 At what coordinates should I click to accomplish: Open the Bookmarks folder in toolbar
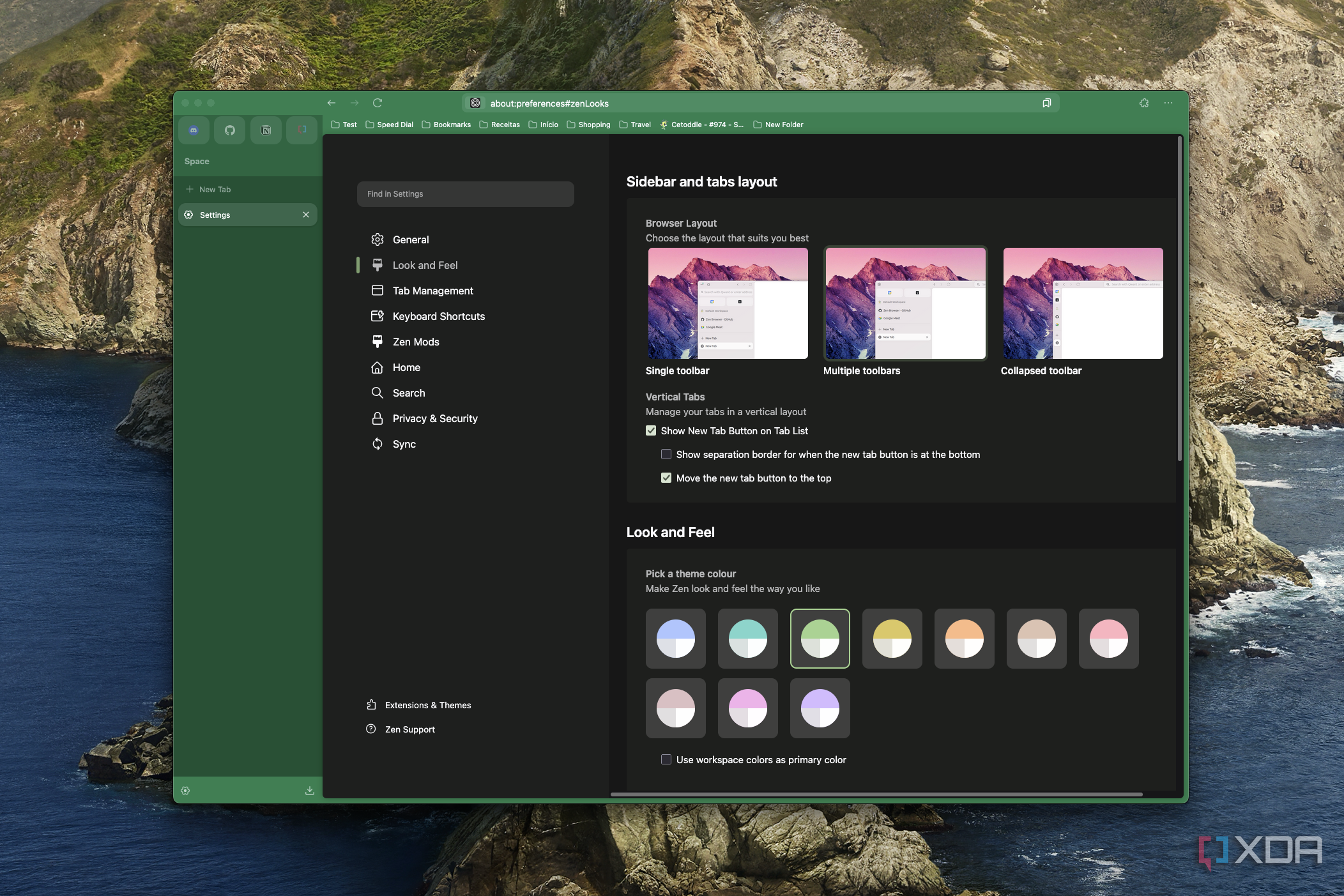[446, 125]
